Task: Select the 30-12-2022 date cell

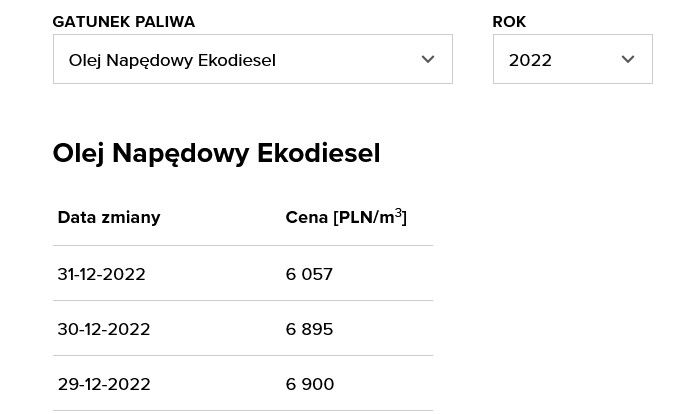Action: pyautogui.click(x=103, y=329)
